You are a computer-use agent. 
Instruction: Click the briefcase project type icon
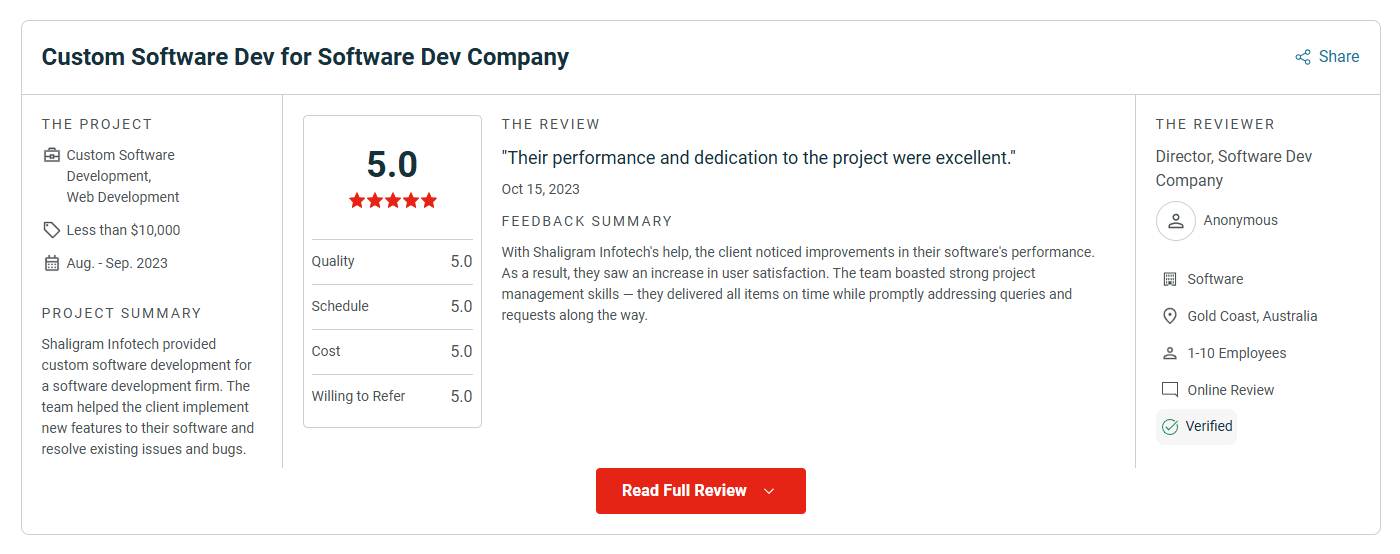[52, 155]
